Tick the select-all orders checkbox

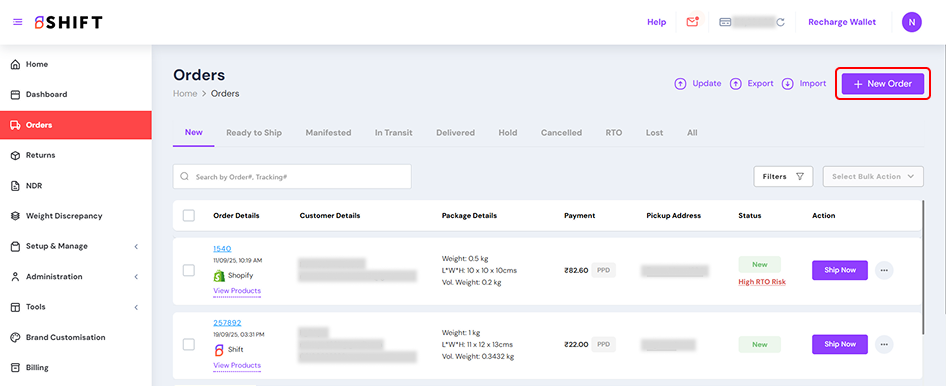click(189, 215)
